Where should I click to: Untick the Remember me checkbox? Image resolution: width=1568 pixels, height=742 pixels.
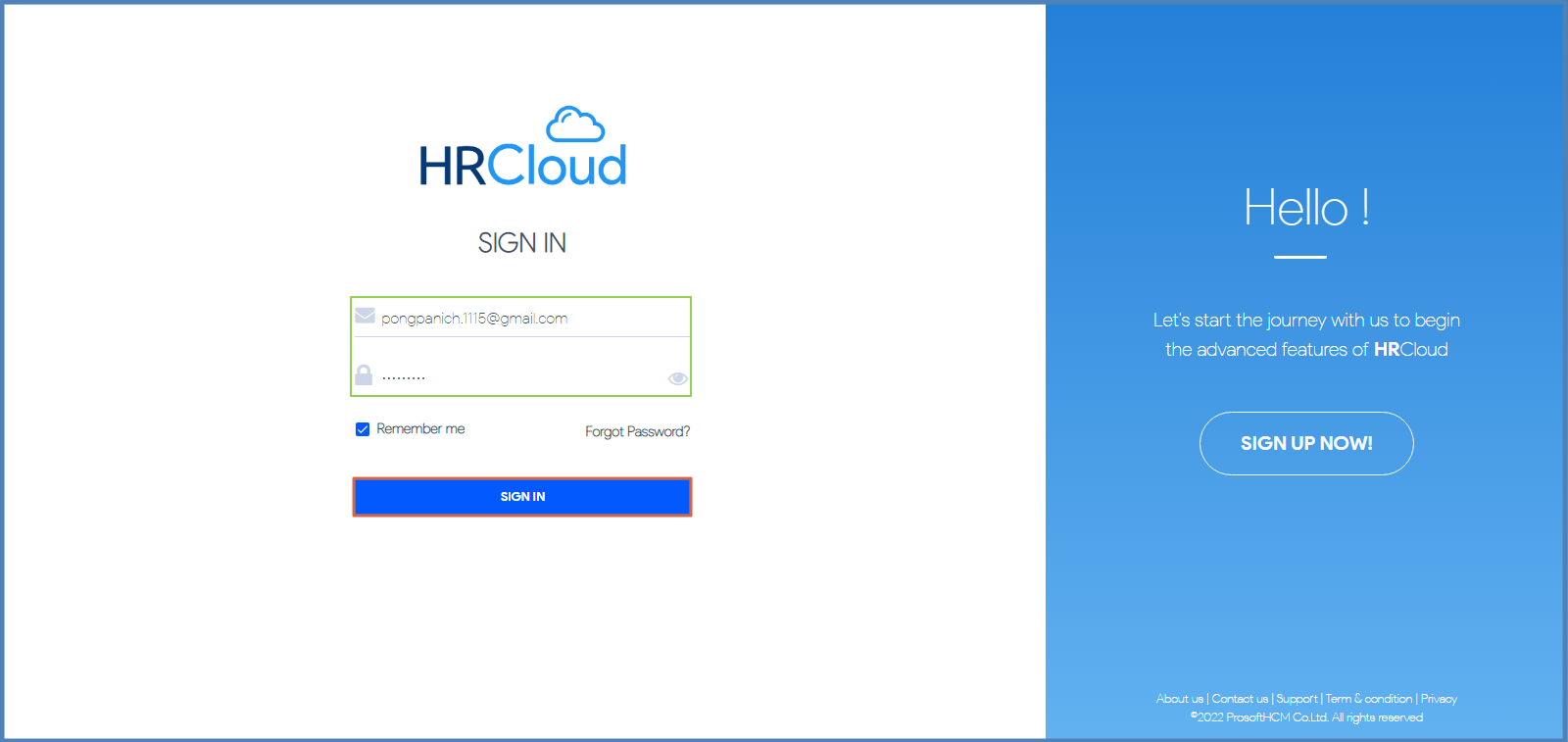[363, 429]
